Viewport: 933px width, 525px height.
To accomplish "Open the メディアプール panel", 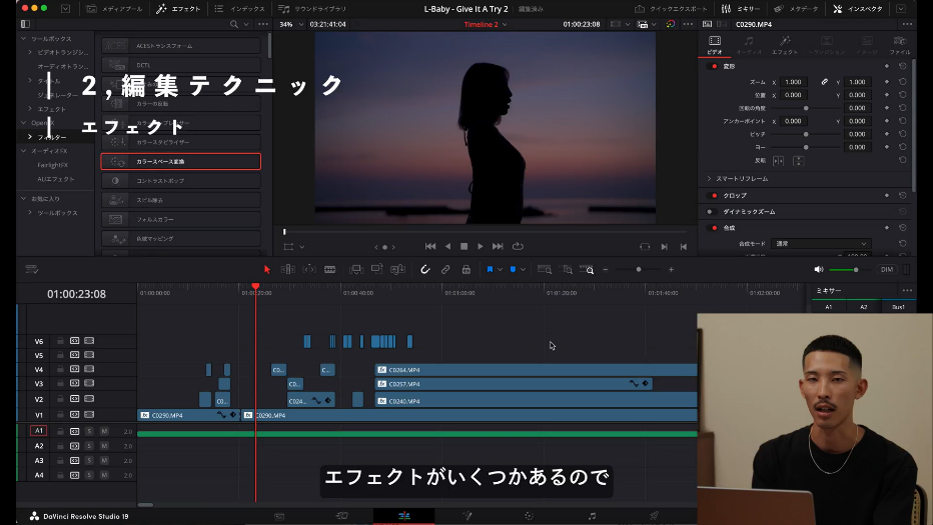I will click(112, 8).
